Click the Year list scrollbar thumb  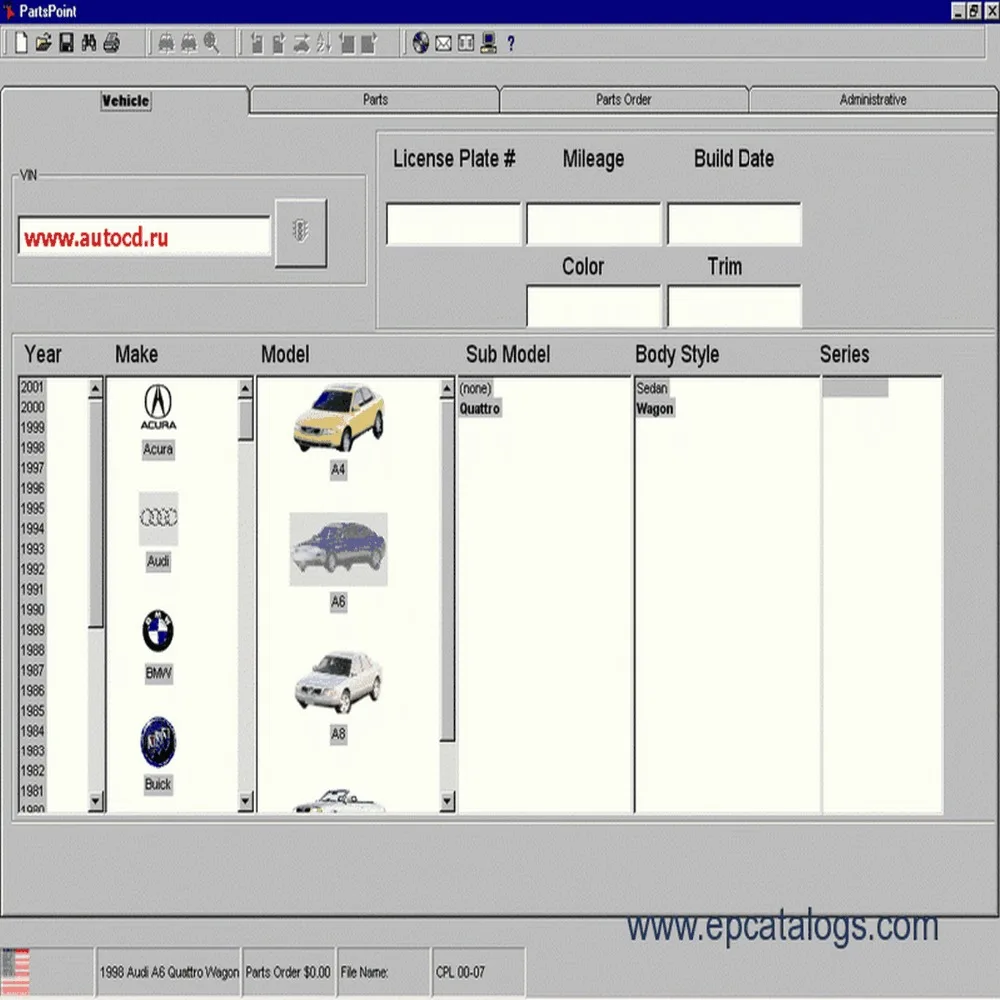(96, 513)
